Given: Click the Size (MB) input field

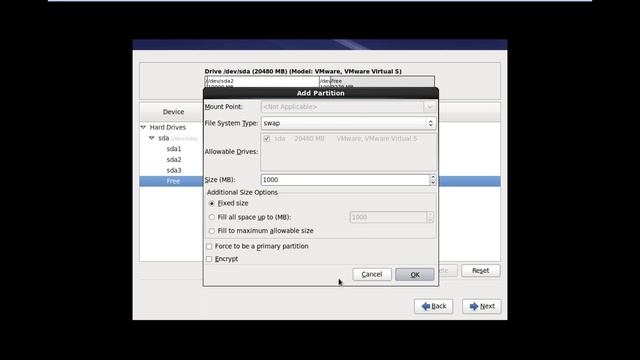Looking at the screenshot, I should pos(345,180).
